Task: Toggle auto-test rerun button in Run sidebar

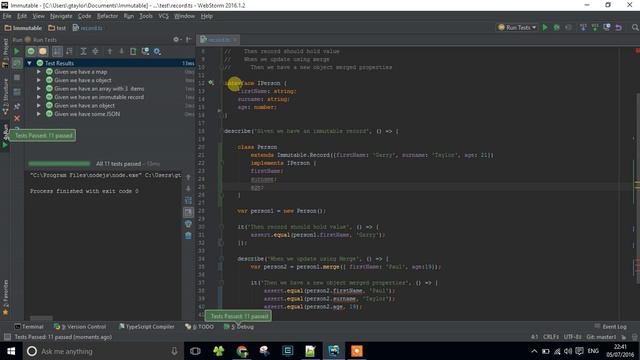Action: pos(17,63)
